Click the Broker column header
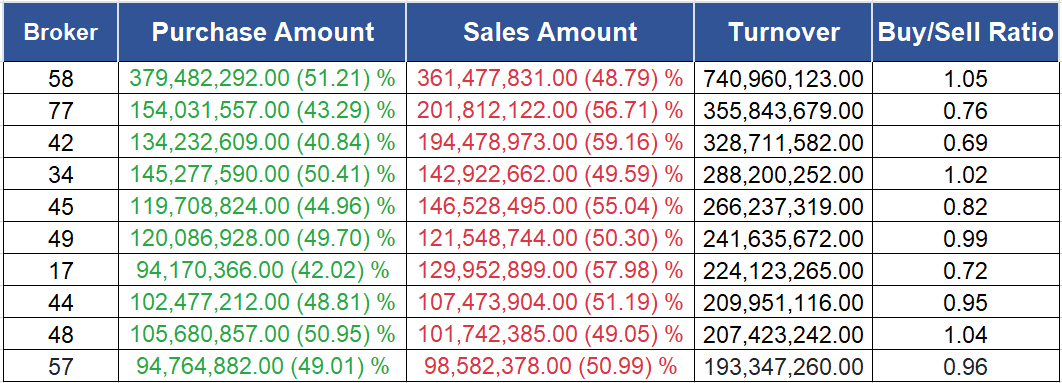The image size is (1062, 383). [60, 32]
